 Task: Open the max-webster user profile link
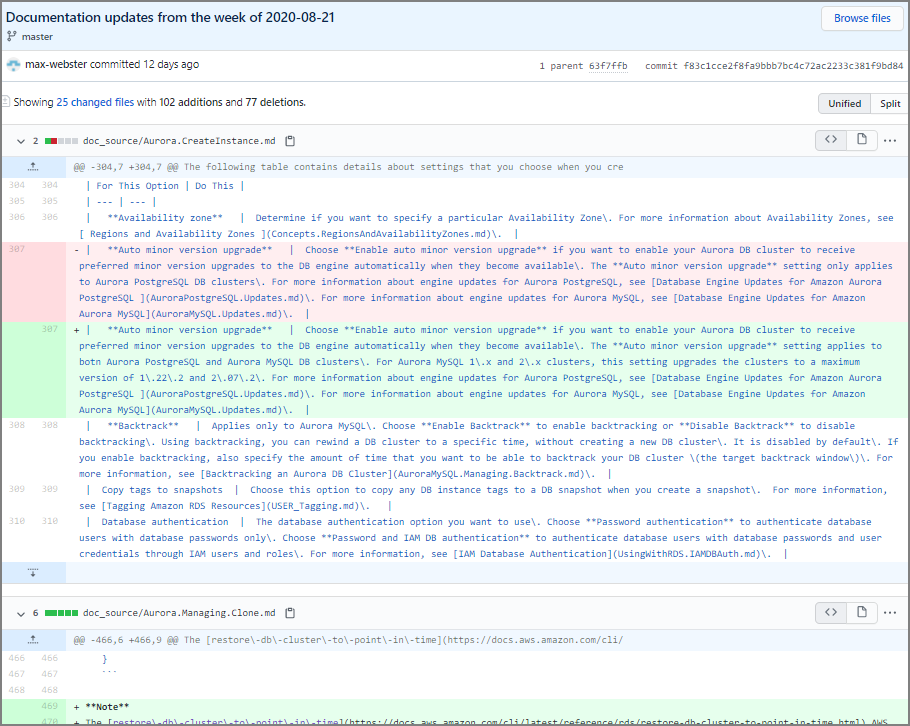click(x=56, y=65)
